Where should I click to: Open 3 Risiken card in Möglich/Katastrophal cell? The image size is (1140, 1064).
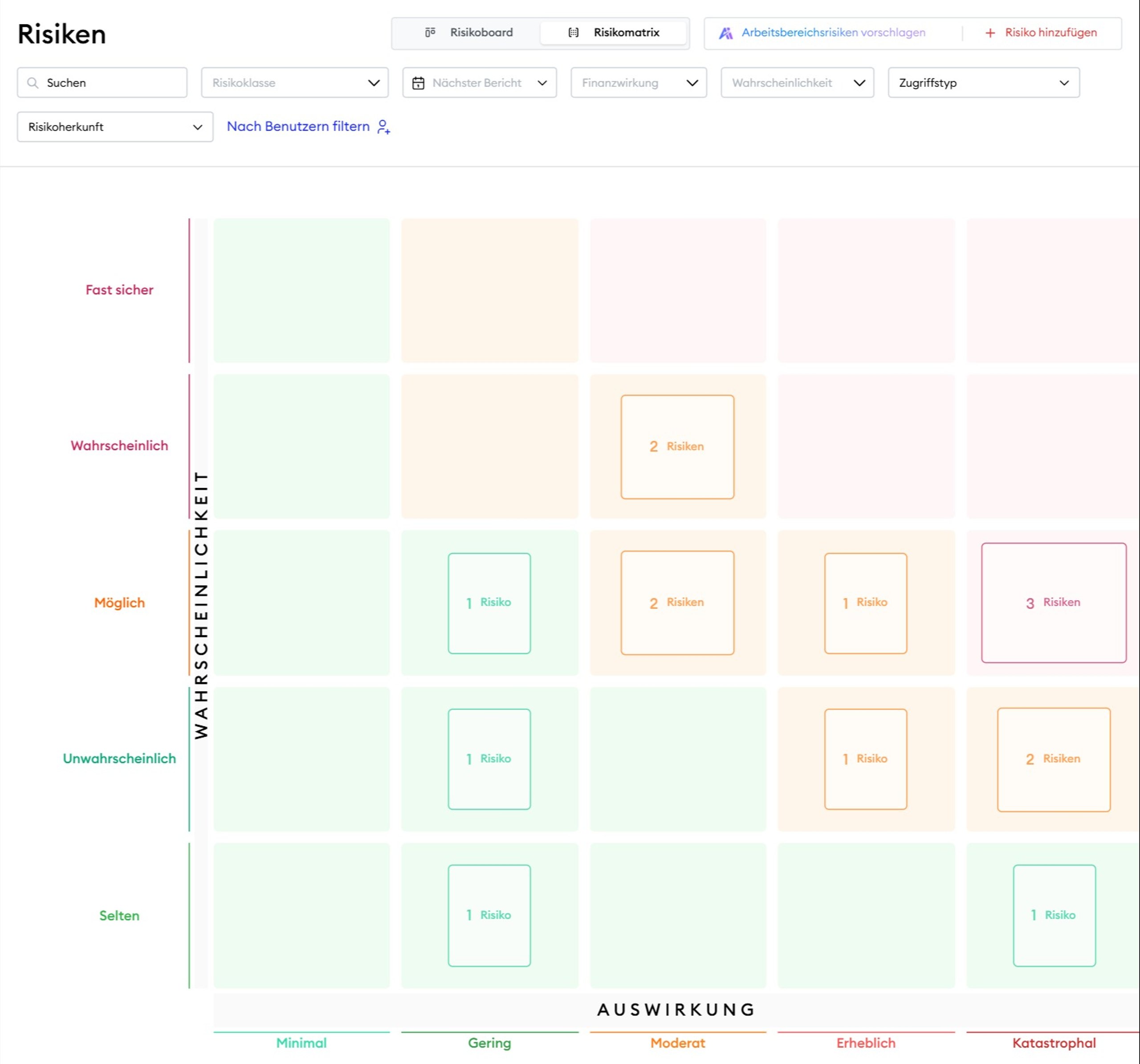[1054, 603]
